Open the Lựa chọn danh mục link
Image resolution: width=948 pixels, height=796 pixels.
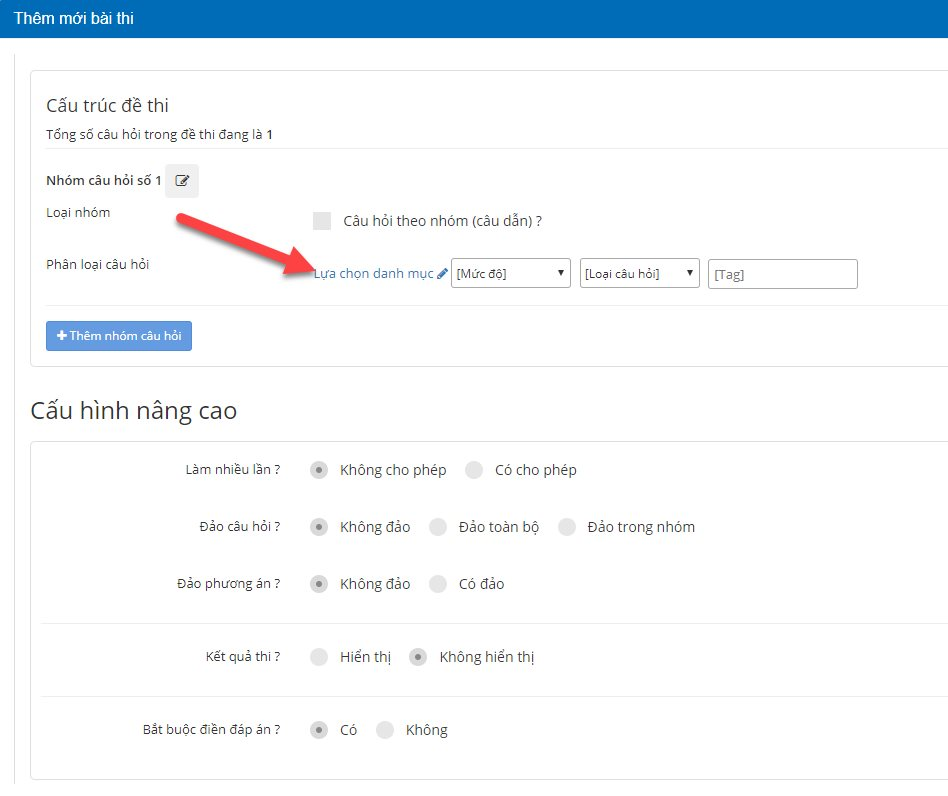click(x=373, y=274)
